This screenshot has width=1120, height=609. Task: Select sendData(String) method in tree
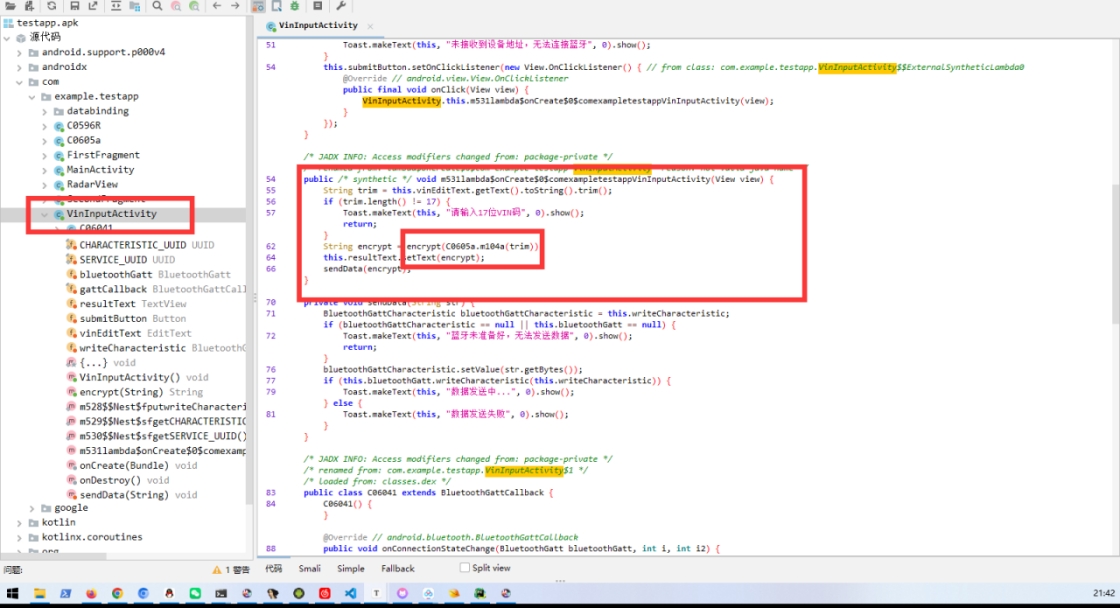tap(124, 494)
